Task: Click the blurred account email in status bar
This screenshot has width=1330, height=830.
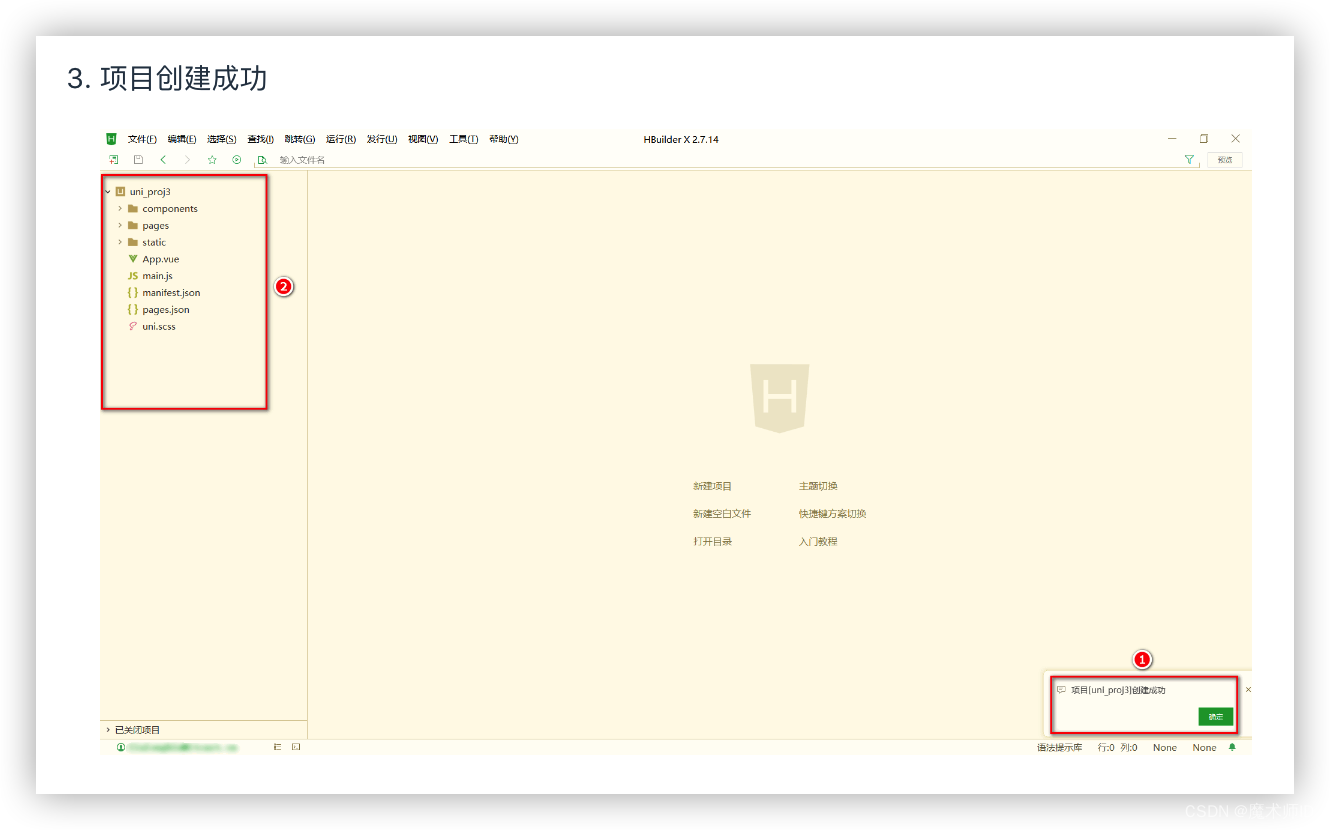Action: tap(183, 747)
